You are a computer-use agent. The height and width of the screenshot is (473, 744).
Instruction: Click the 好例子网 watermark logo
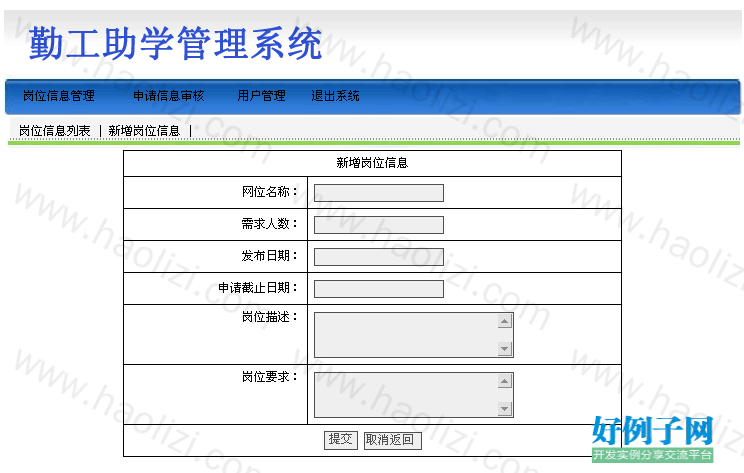(652, 438)
